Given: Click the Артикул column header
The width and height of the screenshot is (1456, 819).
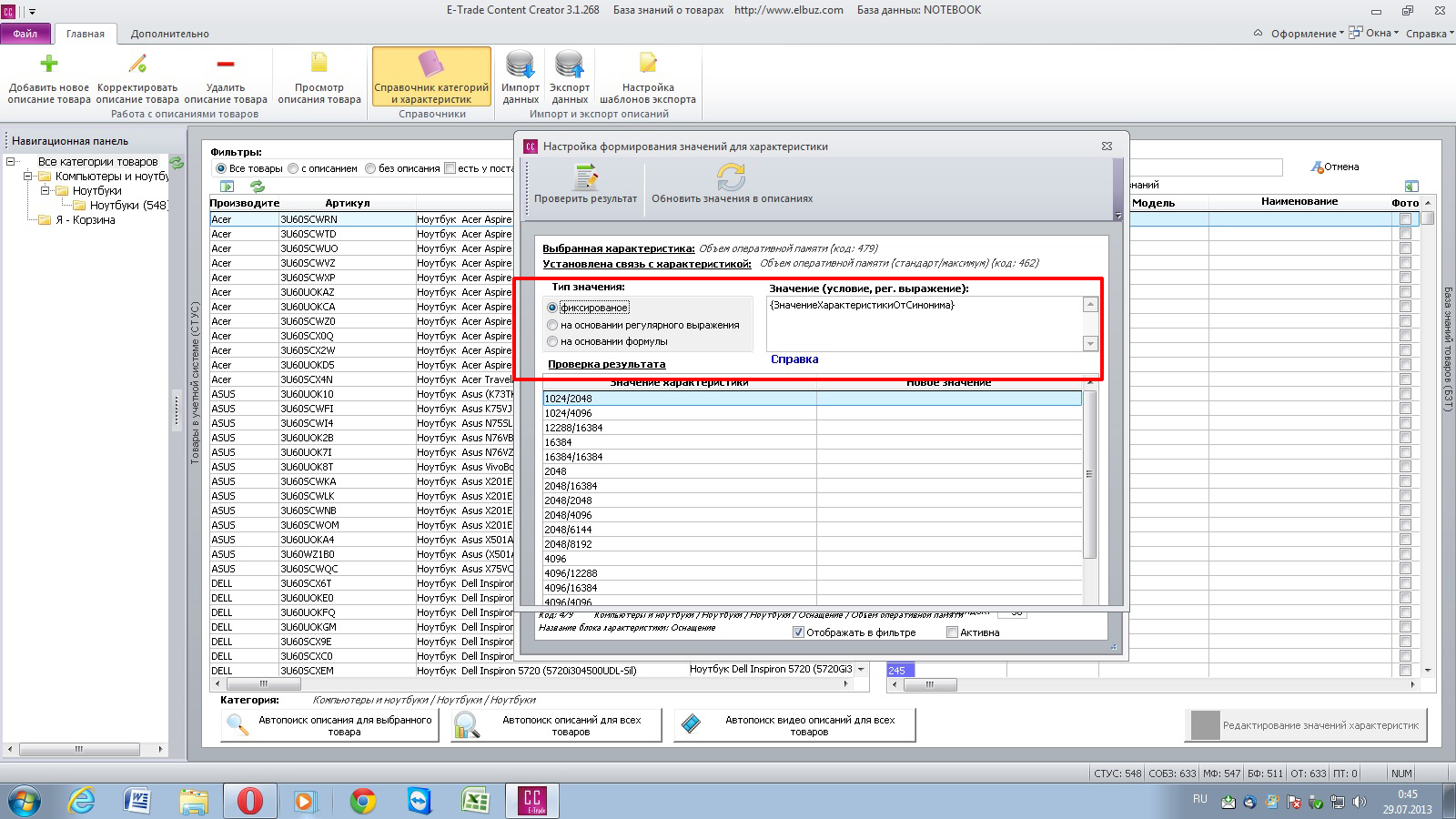Looking at the screenshot, I should [348, 203].
